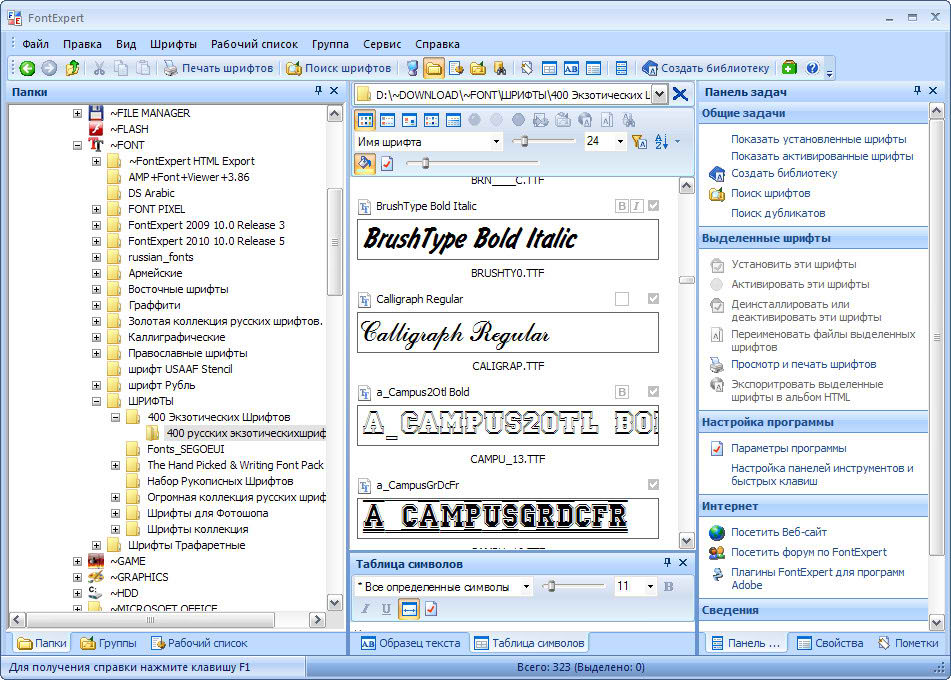This screenshot has height=680, width=951.
Task: Open the Имя шрифта dropdown
Action: click(x=496, y=141)
